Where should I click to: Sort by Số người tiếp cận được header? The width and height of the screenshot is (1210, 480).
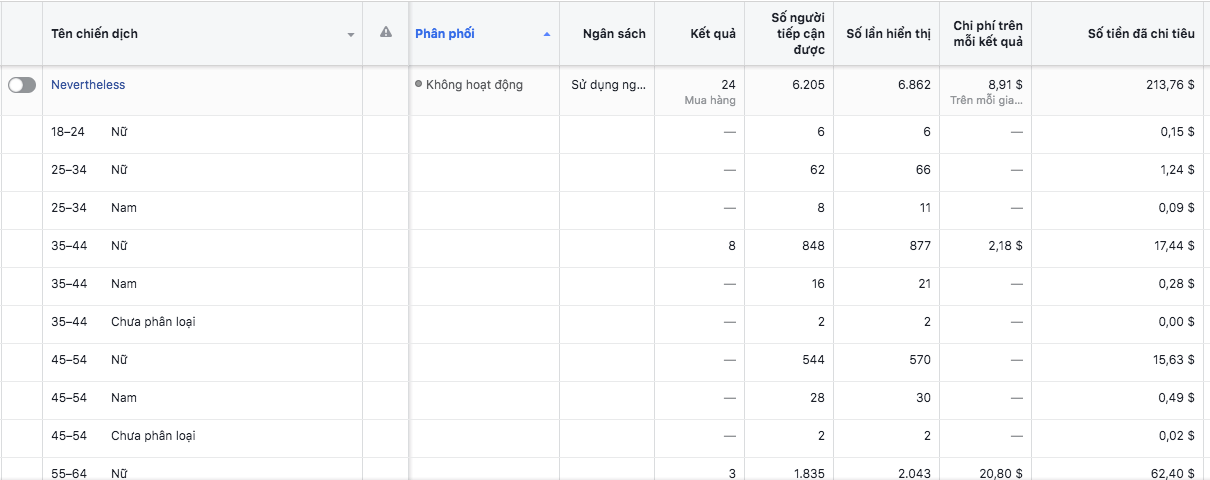[x=798, y=34]
